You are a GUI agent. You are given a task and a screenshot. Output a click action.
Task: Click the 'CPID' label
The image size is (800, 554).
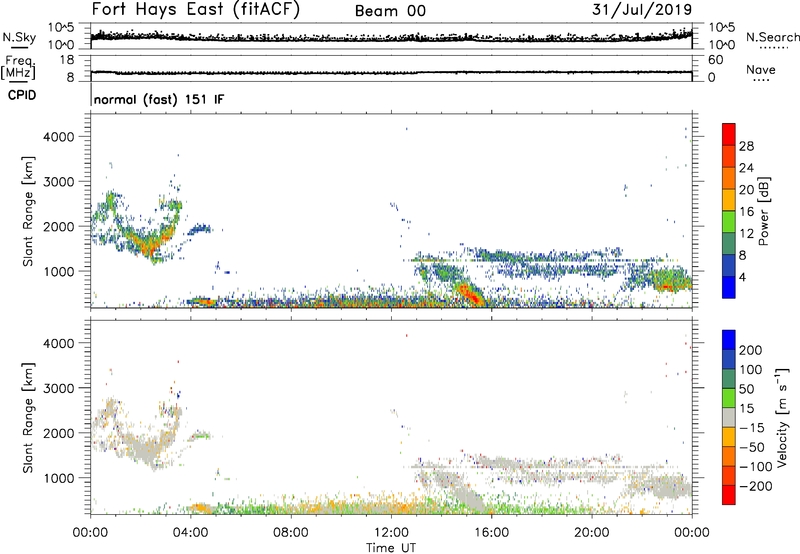22,95
